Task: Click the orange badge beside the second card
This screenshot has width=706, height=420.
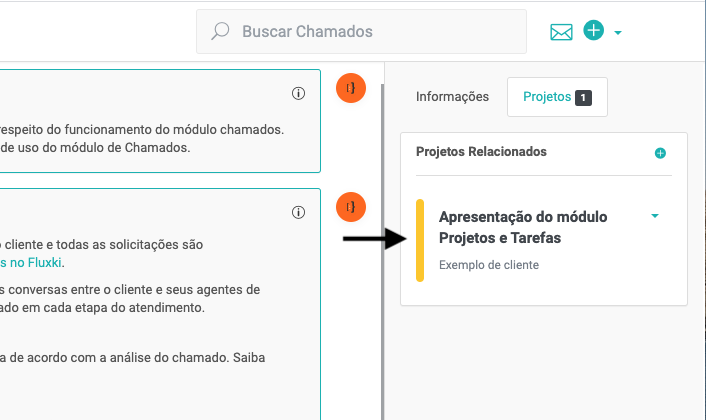Action: 351,207
